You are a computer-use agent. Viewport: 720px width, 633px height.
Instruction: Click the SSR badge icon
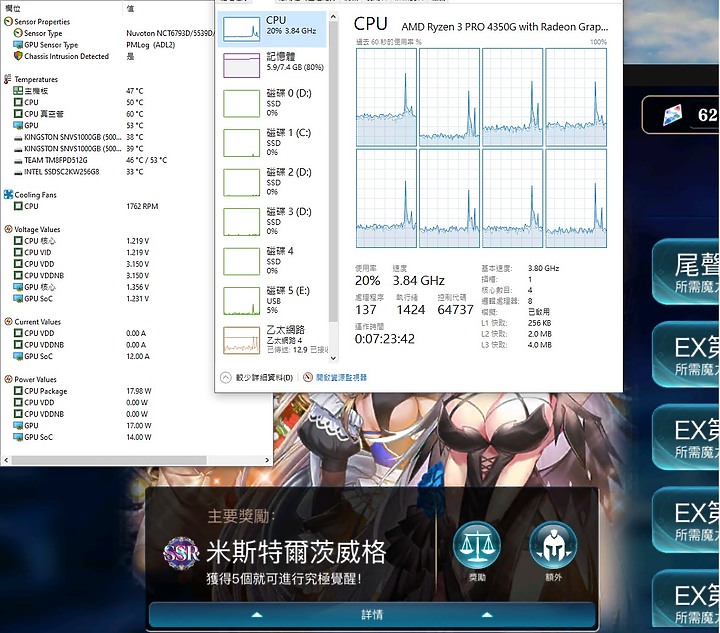181,553
